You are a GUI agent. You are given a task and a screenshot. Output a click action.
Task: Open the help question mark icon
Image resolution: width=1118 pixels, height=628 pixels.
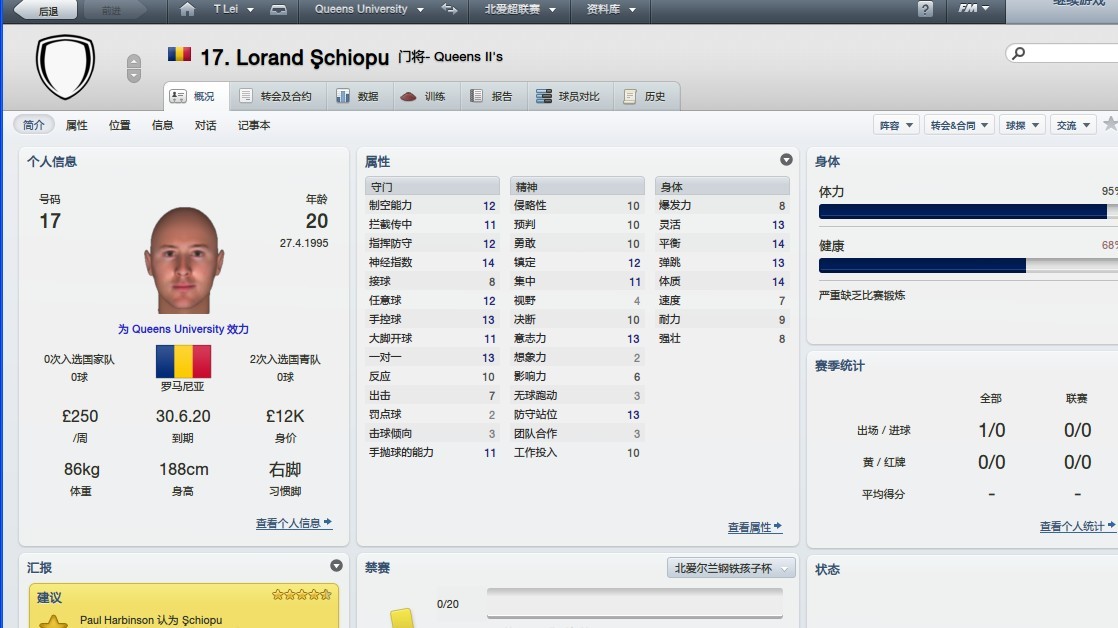pos(925,9)
